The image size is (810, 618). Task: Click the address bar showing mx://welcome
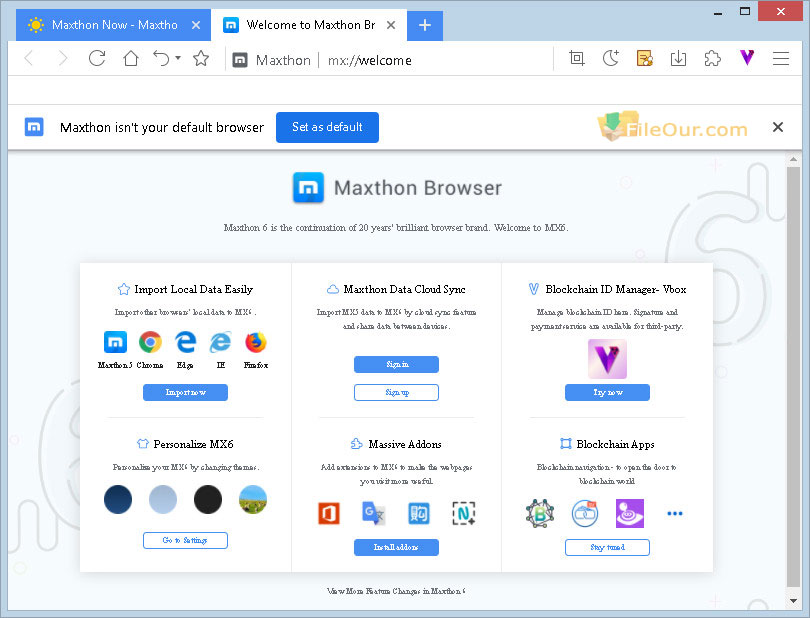[370, 60]
